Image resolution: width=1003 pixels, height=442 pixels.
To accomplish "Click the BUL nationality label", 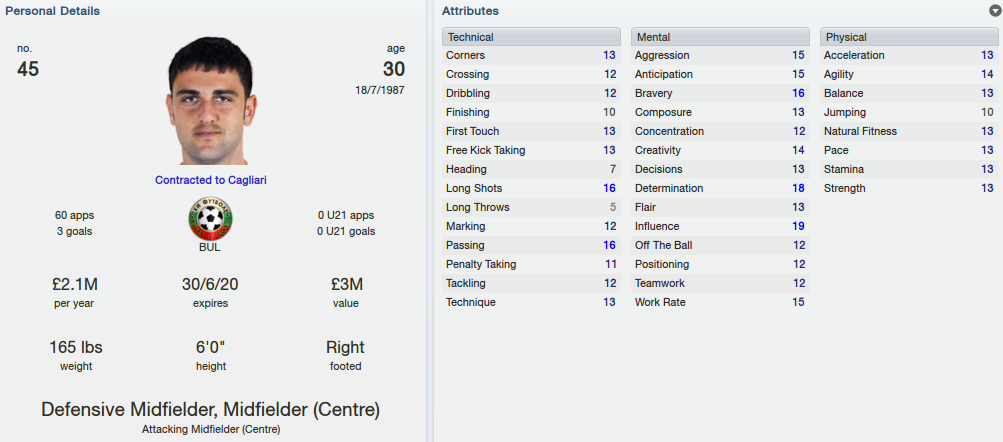I will point(210,248).
